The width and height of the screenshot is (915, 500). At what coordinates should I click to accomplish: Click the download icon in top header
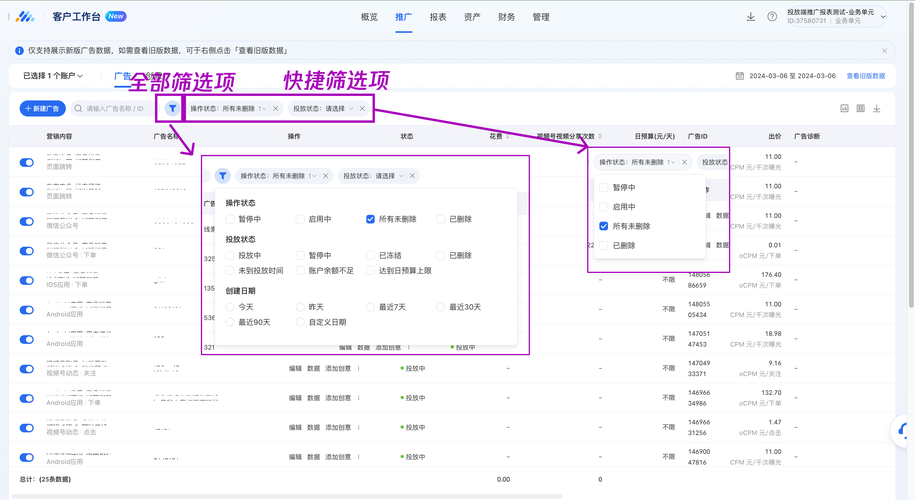[750, 17]
